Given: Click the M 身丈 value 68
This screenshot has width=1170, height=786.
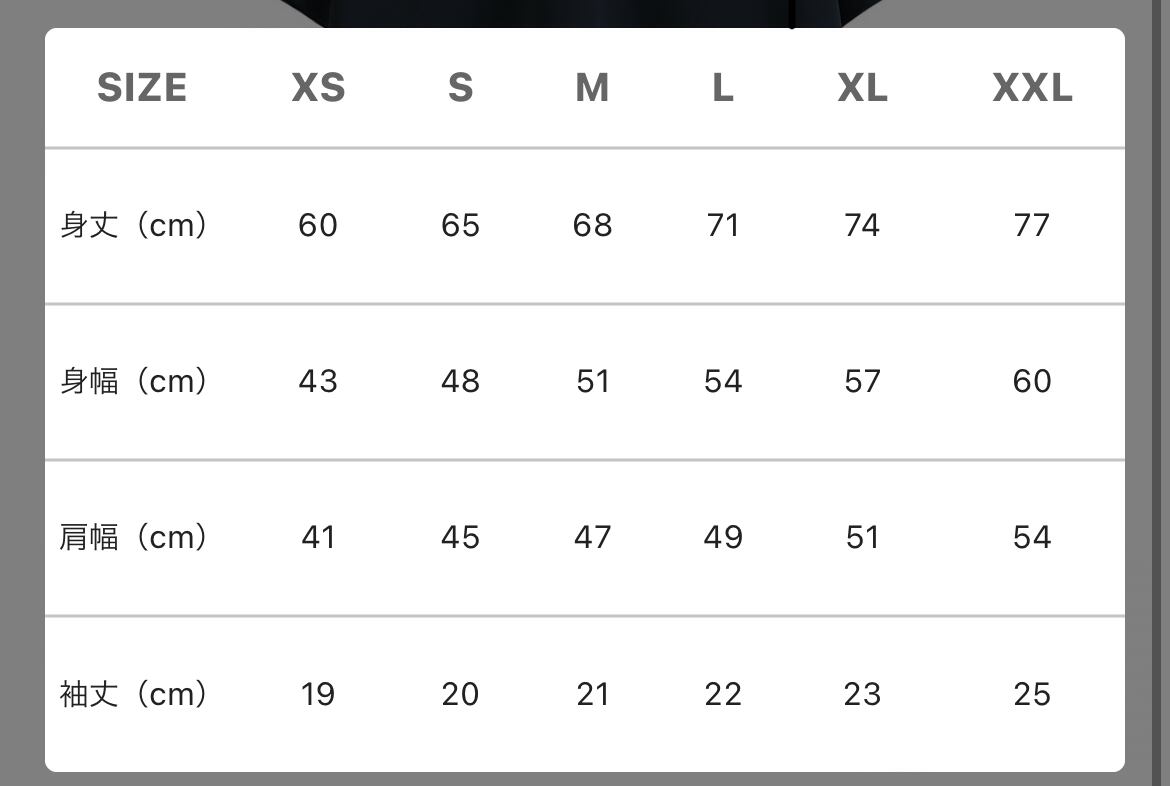Looking at the screenshot, I should click(592, 225).
